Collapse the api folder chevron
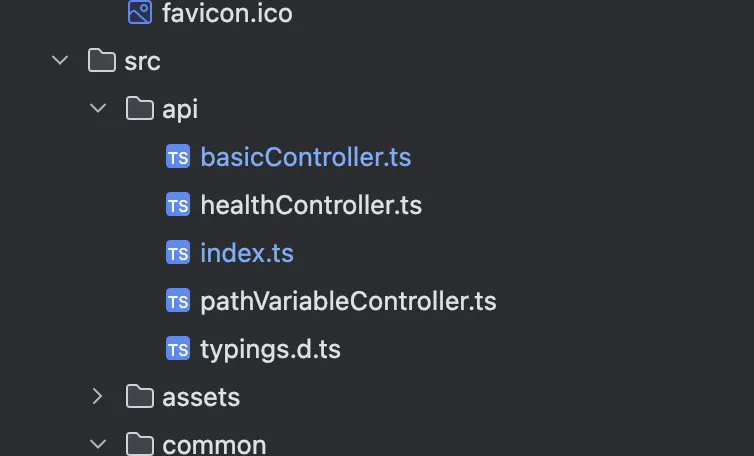This screenshot has height=456, width=754. [98, 109]
